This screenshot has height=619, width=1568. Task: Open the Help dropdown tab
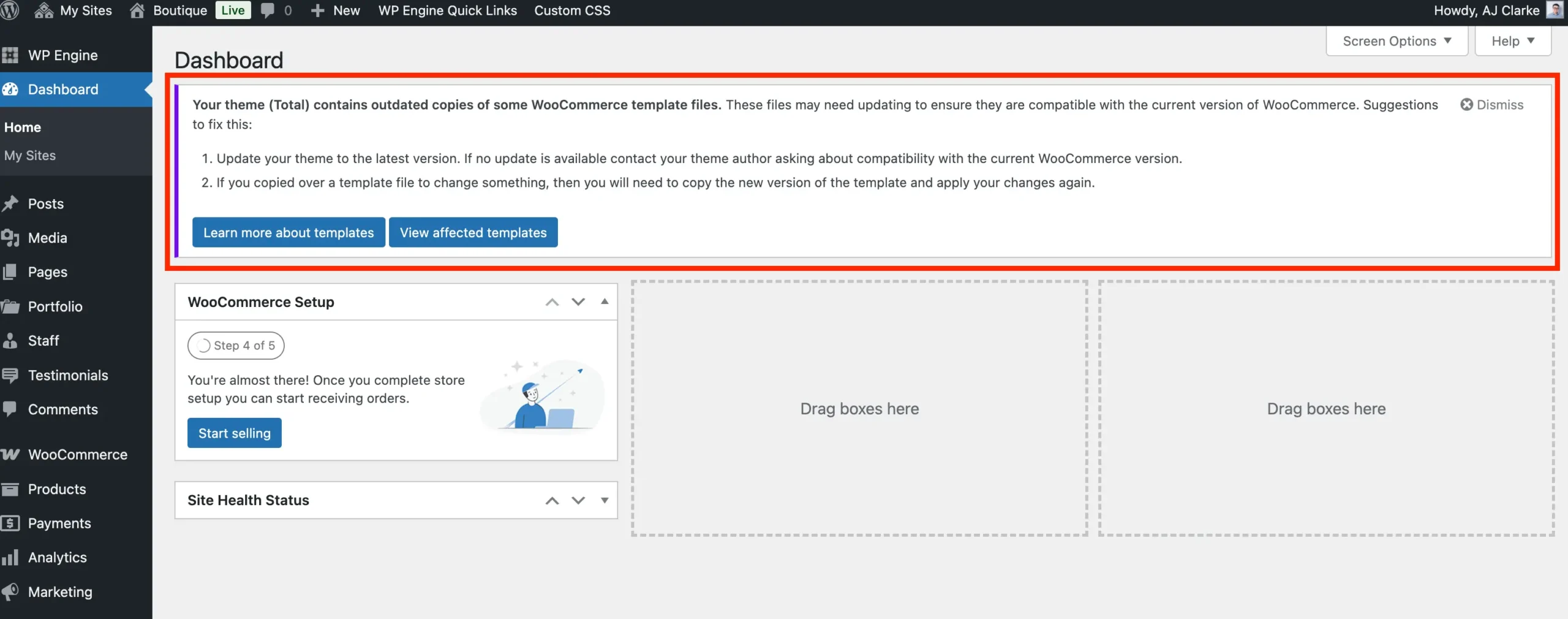pyautogui.click(x=1513, y=41)
